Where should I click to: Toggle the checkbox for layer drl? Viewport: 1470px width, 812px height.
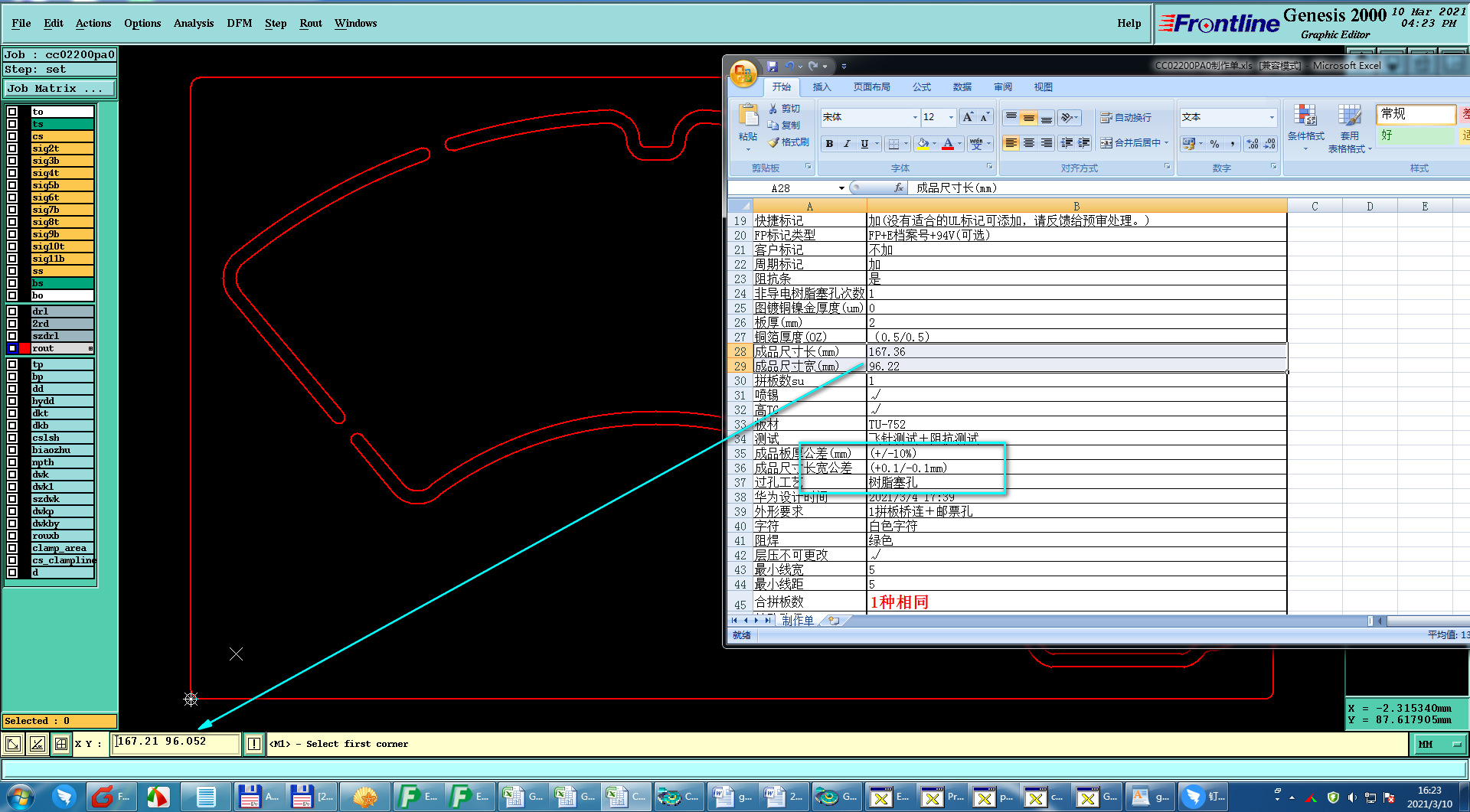[x=12, y=311]
